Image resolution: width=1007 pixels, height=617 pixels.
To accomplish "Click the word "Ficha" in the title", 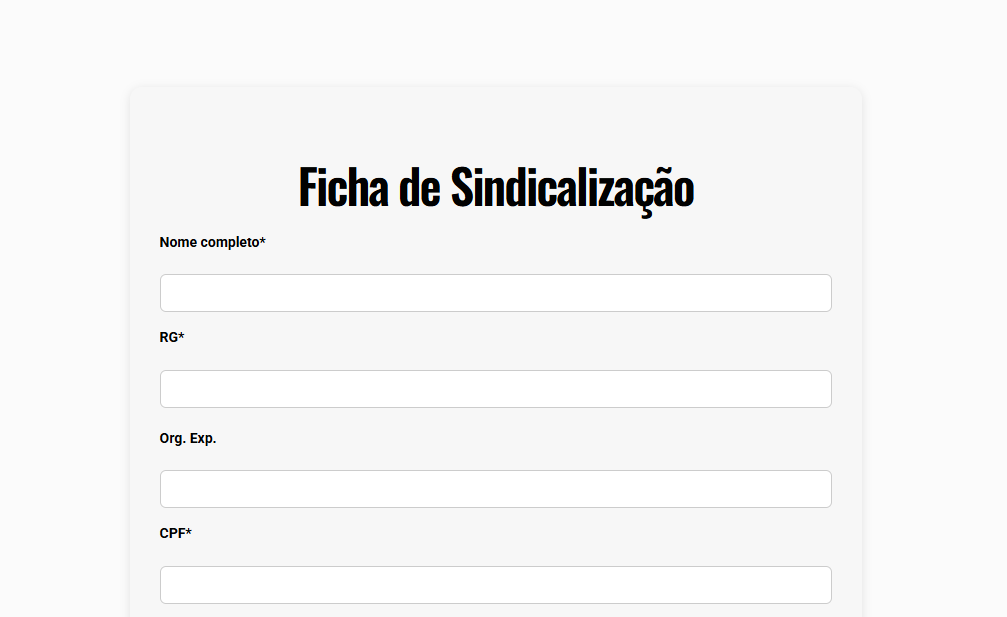I will tap(344, 187).
